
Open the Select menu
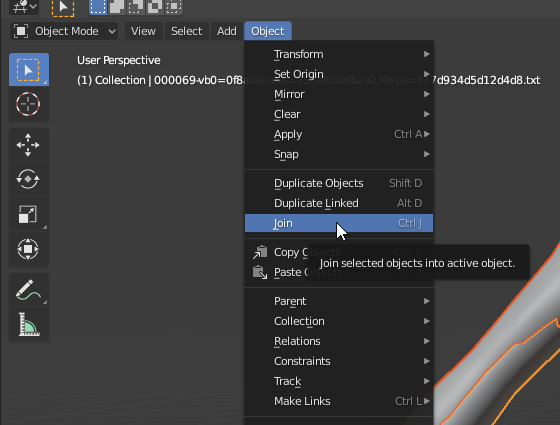[186, 31]
